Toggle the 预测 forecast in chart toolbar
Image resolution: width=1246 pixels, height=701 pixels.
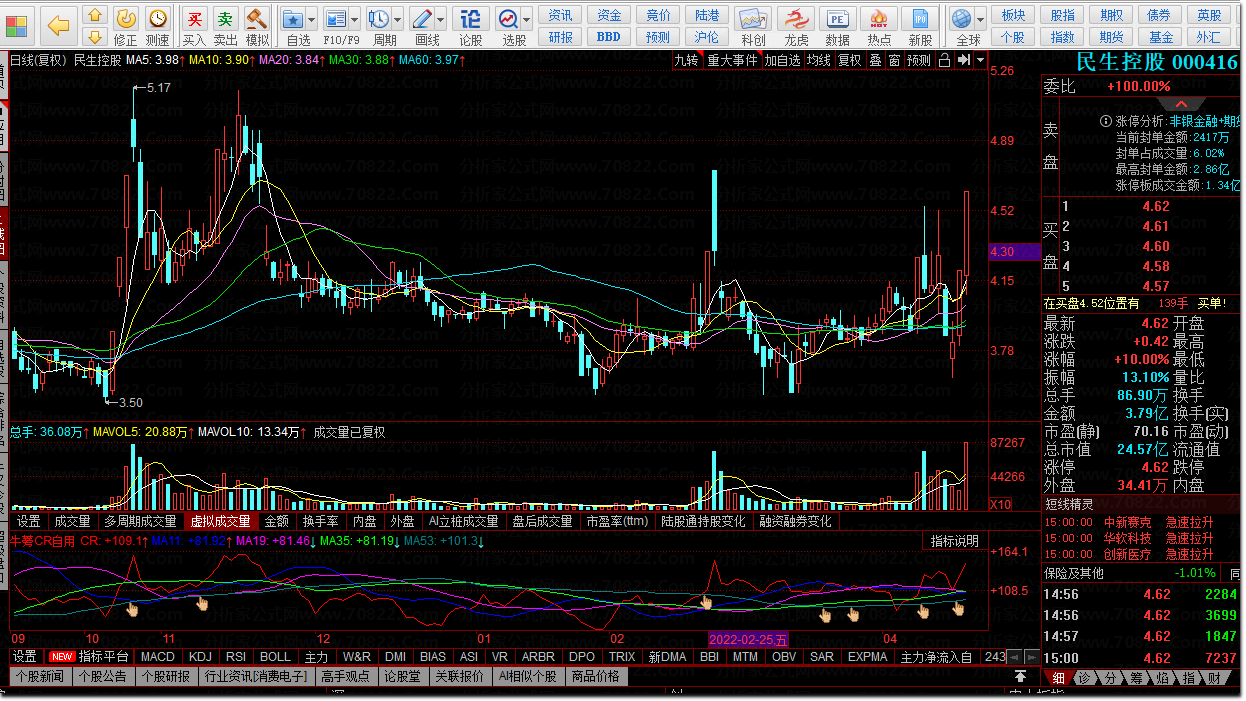919,60
